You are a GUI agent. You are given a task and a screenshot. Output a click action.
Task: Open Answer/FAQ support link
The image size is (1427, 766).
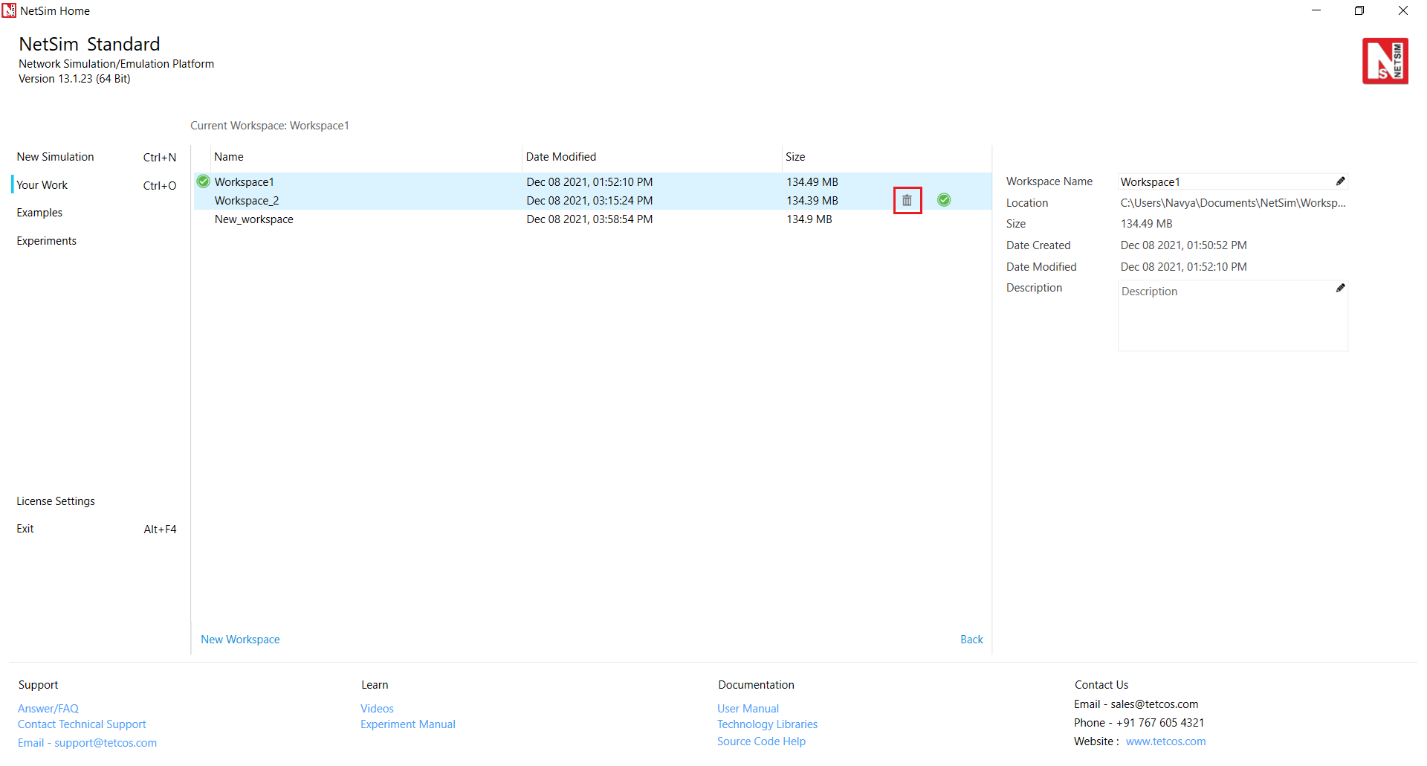pyautogui.click(x=48, y=708)
